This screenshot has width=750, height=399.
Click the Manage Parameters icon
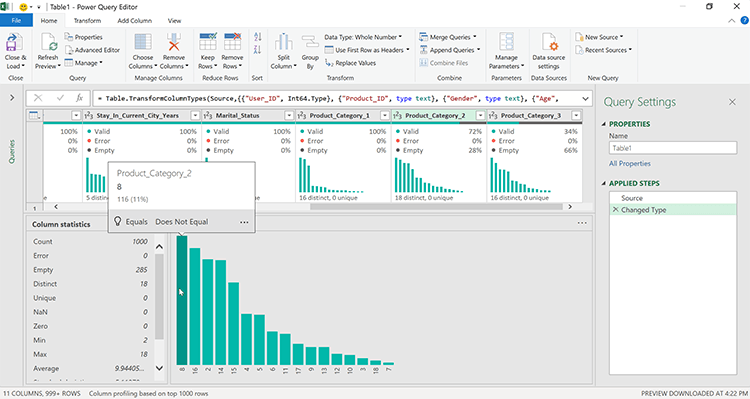tap(506, 42)
